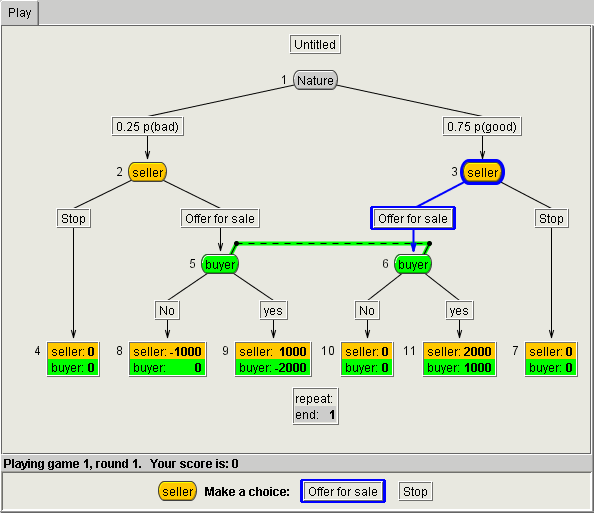
Task: Click the seller player badge in choice bar
Action: [x=177, y=491]
